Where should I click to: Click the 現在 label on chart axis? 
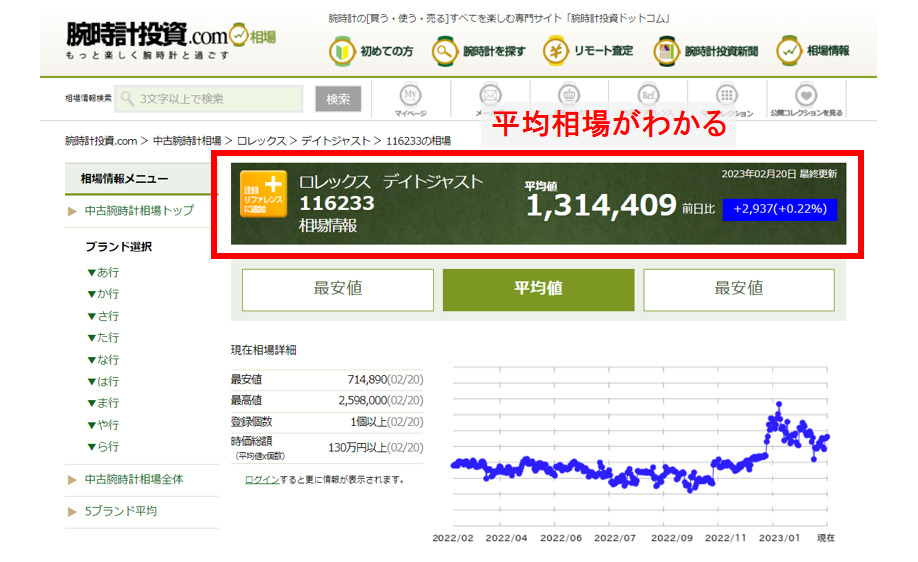click(x=825, y=538)
